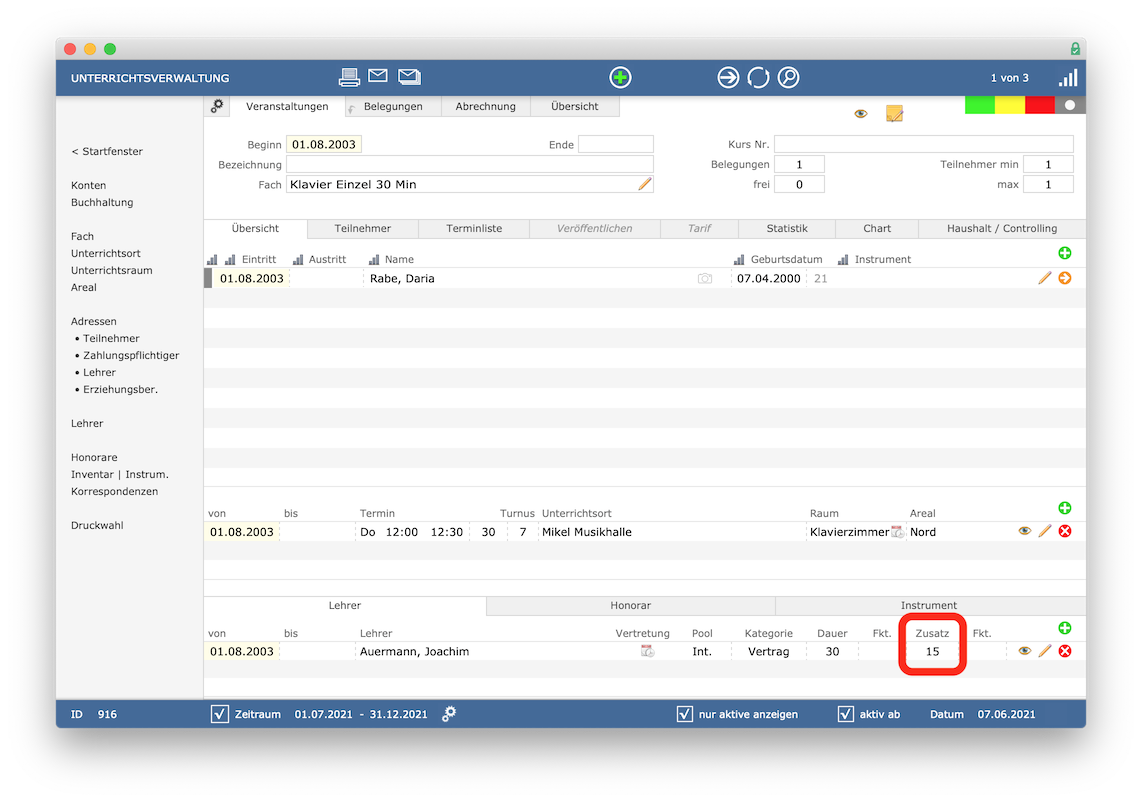Open the magnifier search icon
This screenshot has width=1142, height=802.
788,77
